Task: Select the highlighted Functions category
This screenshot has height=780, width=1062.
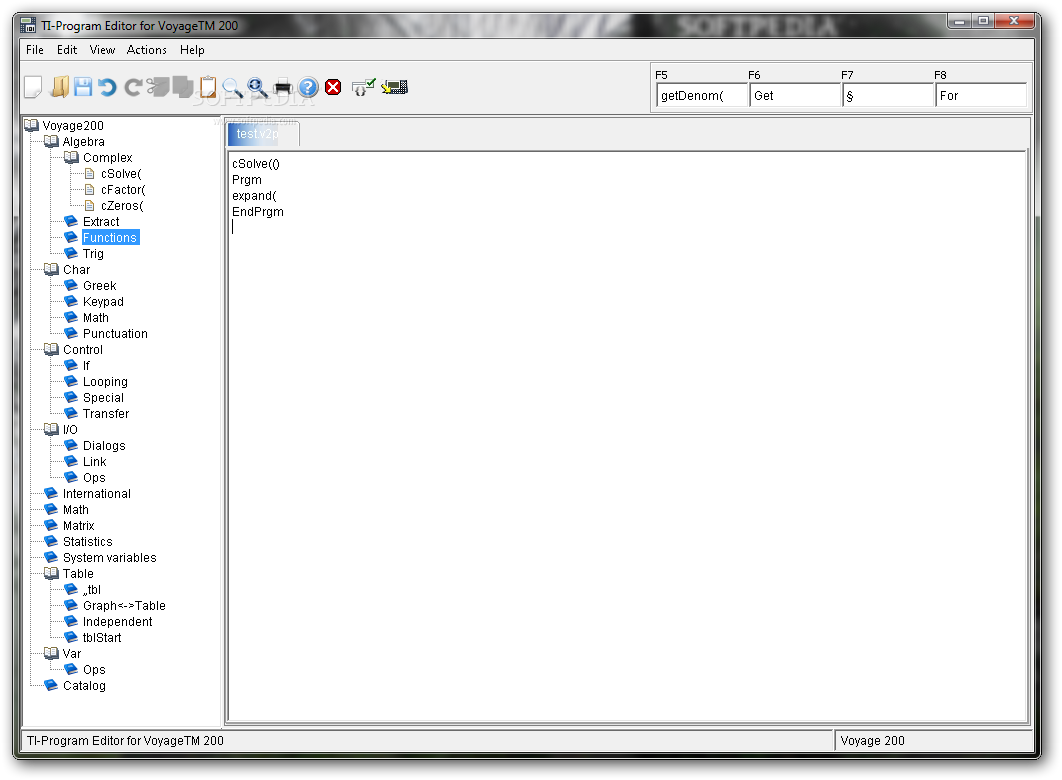Action: 110,238
